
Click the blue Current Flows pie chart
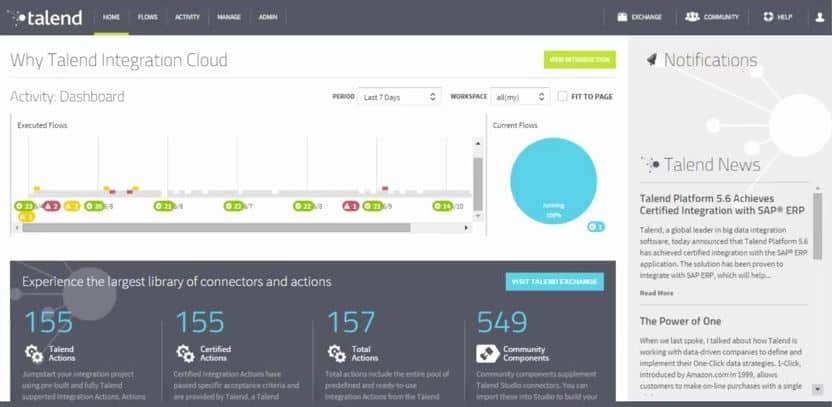tap(552, 179)
